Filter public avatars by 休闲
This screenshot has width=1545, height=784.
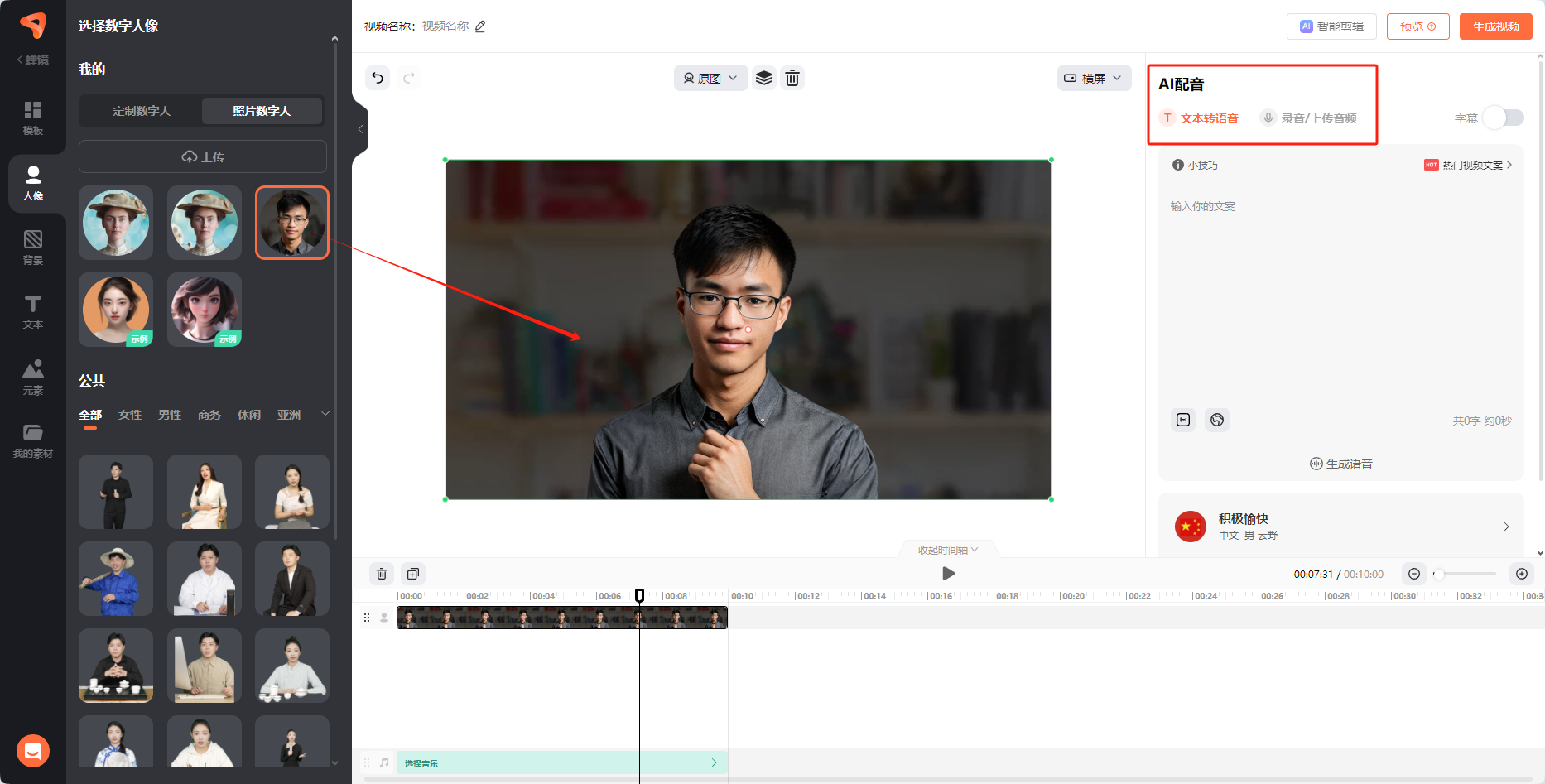pyautogui.click(x=249, y=415)
